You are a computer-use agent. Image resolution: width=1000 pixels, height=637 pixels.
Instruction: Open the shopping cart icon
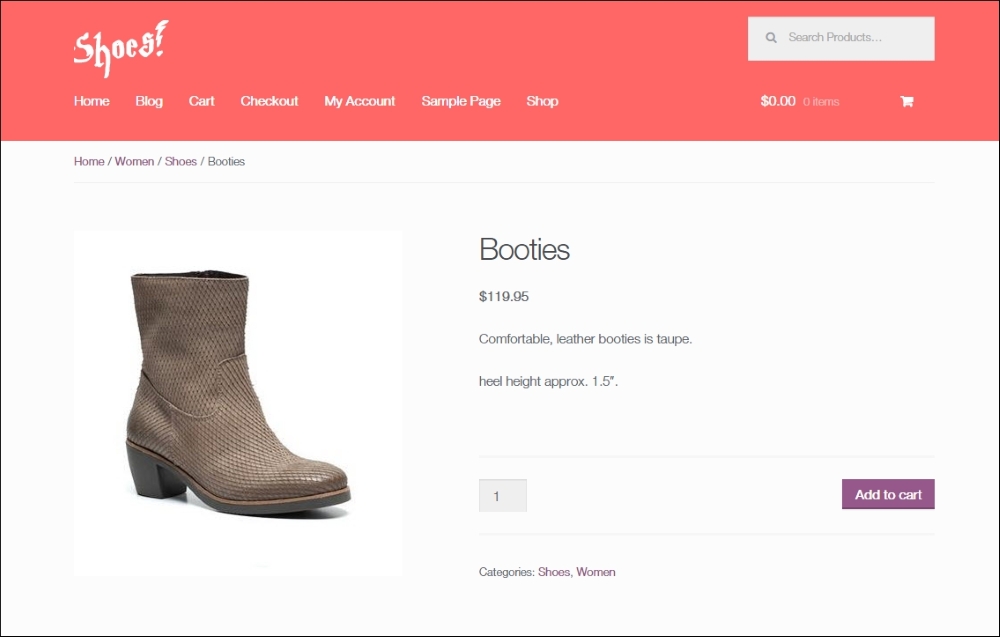pos(906,101)
